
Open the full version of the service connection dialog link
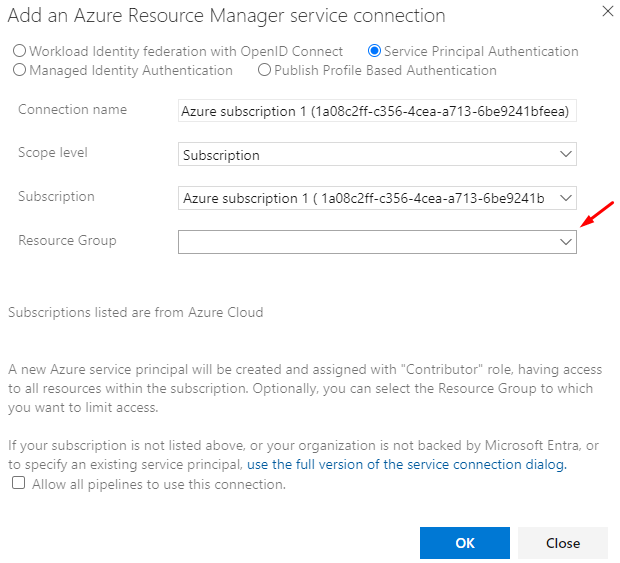(406, 465)
